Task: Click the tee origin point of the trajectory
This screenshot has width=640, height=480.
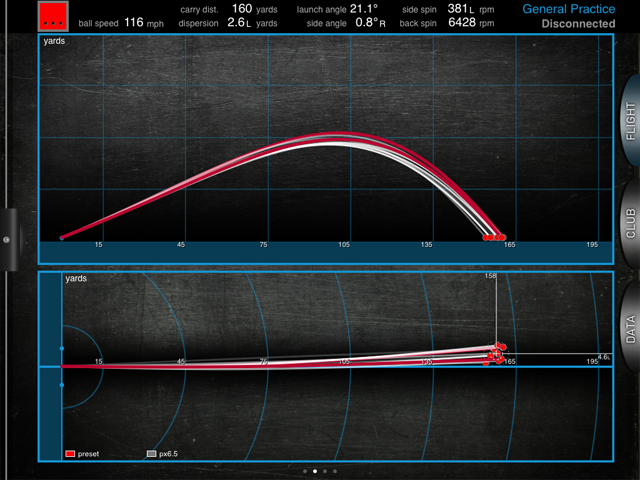Action: 62,238
